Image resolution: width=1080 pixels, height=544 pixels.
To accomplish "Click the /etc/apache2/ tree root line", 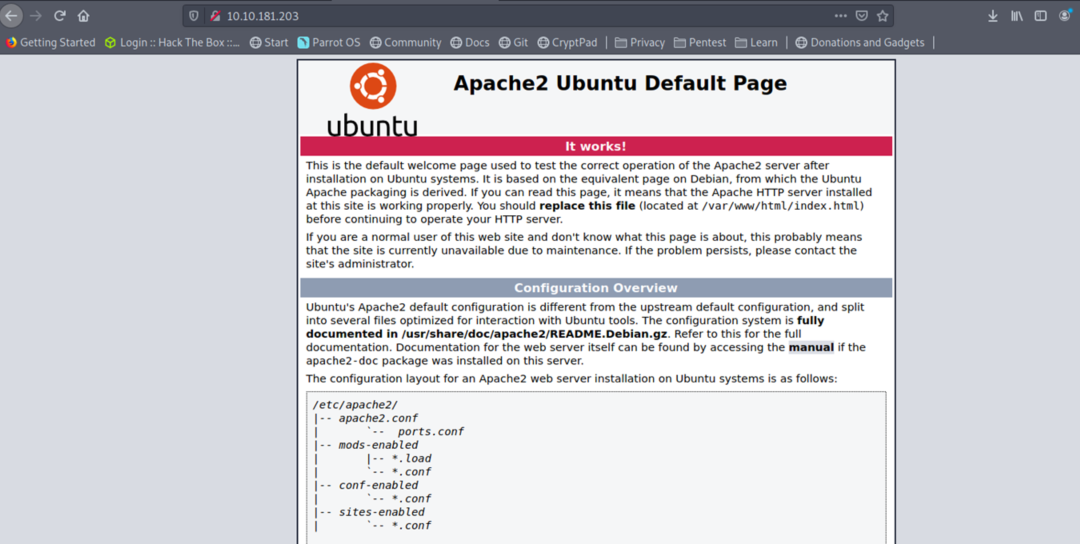I will click(x=355, y=405).
